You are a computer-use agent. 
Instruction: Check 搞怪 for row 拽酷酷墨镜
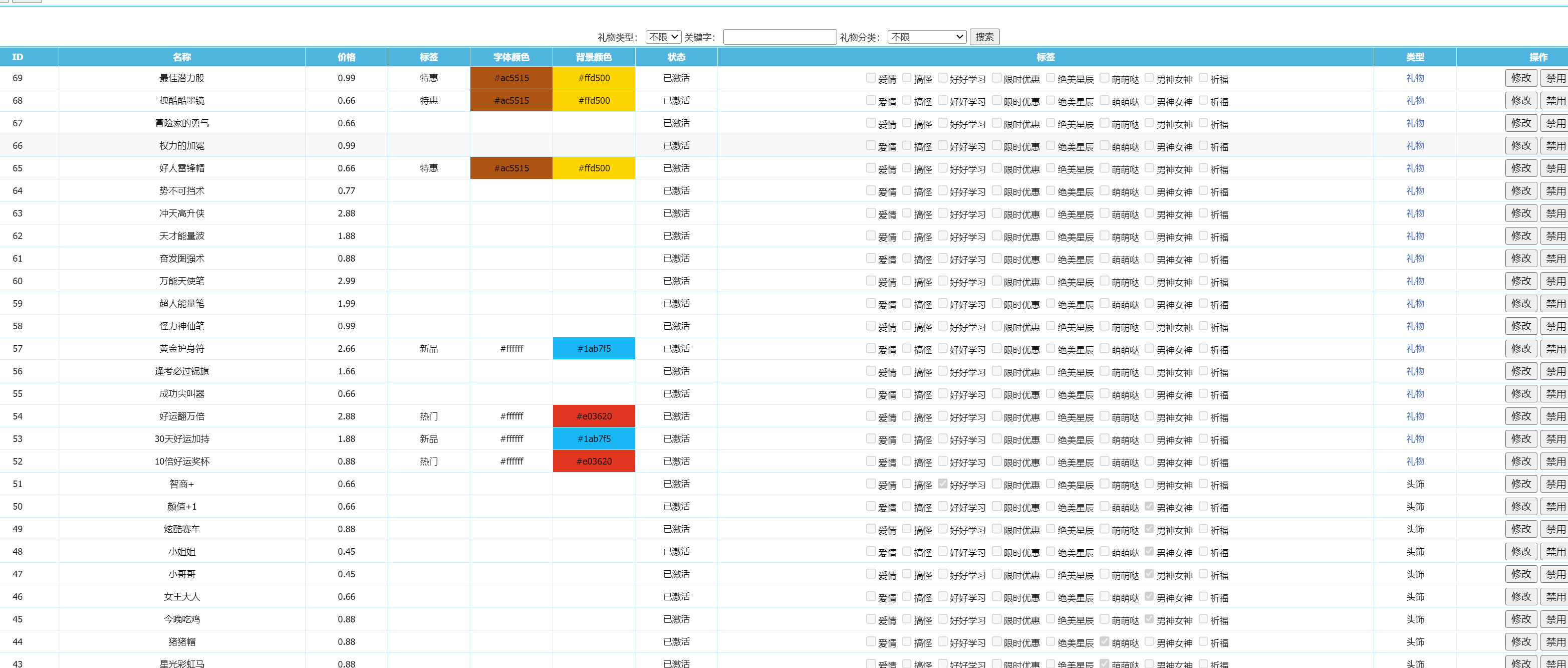906,100
